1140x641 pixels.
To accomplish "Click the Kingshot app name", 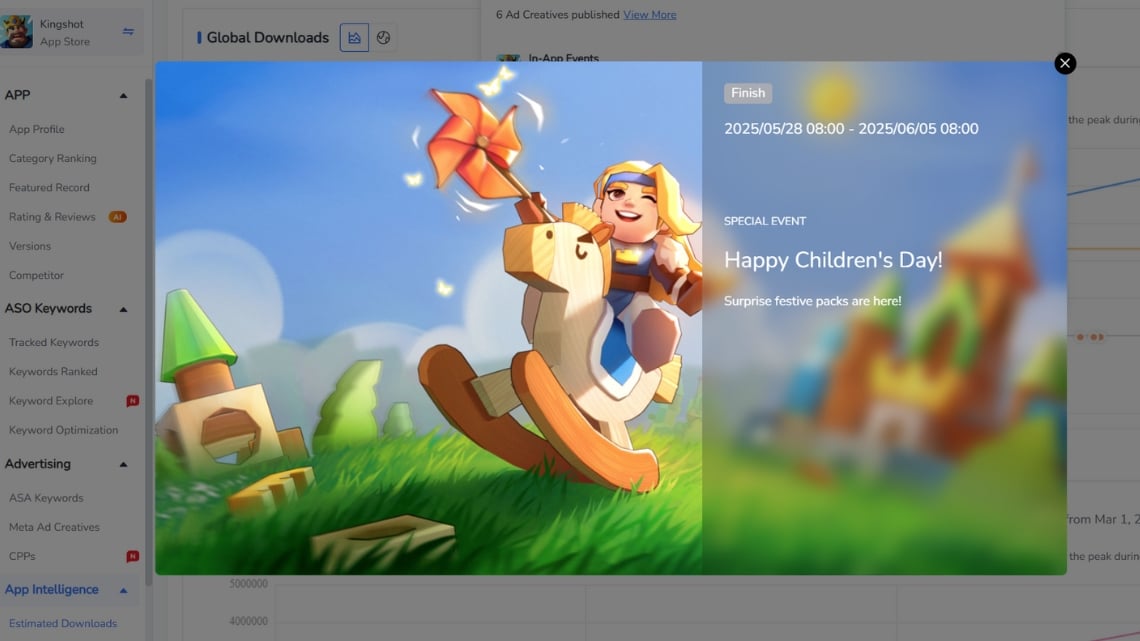I will (x=62, y=24).
